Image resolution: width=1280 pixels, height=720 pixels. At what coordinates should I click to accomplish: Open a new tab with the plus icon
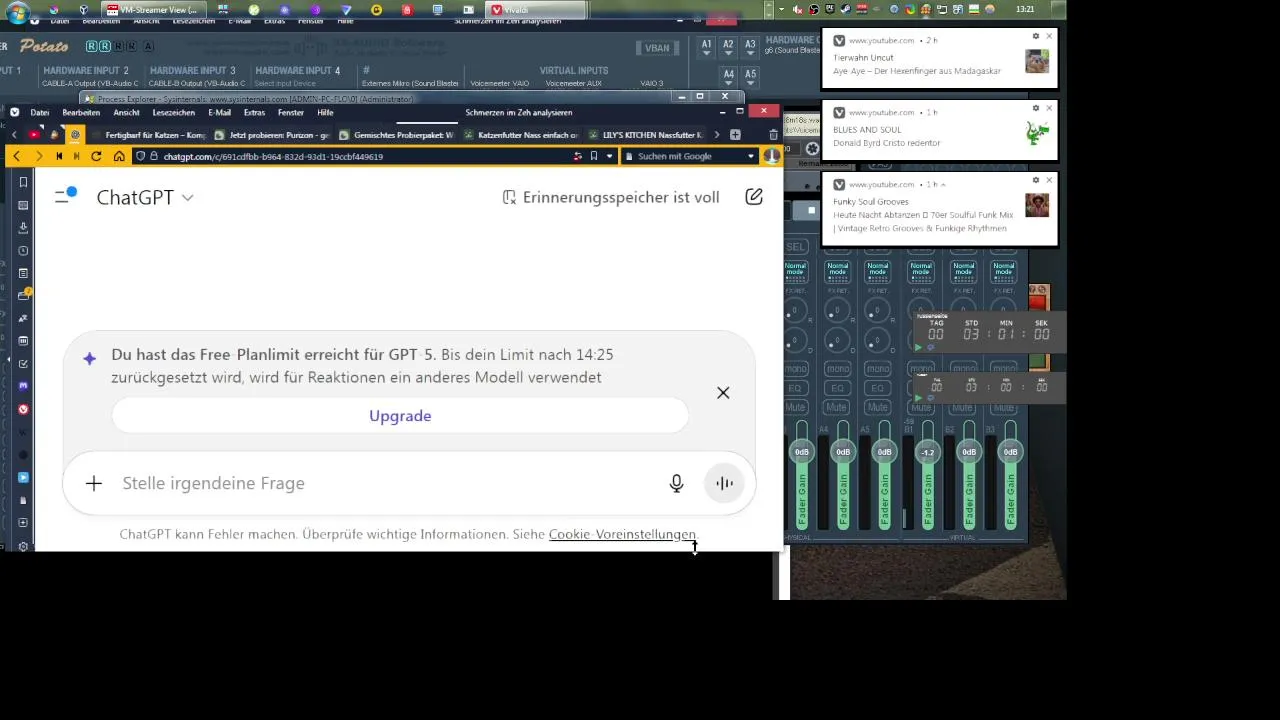(735, 134)
